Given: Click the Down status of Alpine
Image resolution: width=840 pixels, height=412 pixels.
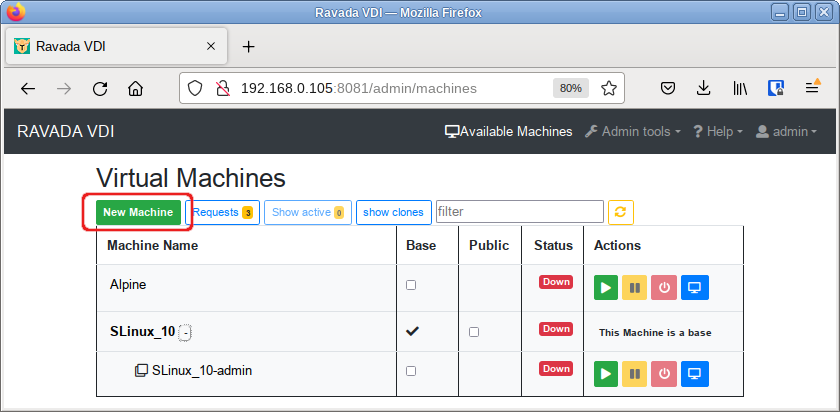Looking at the screenshot, I should pyautogui.click(x=556, y=282).
